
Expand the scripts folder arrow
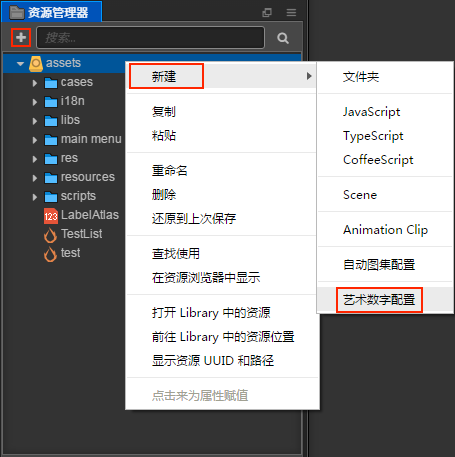(35, 197)
